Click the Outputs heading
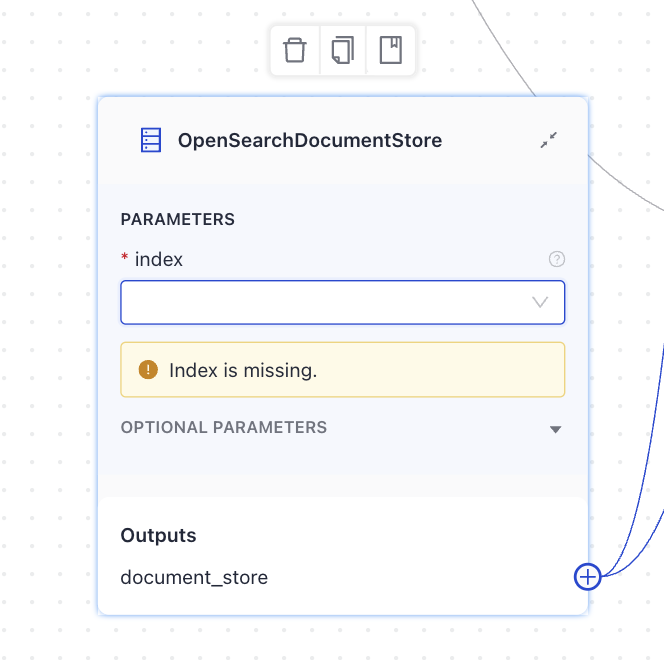 click(x=158, y=536)
